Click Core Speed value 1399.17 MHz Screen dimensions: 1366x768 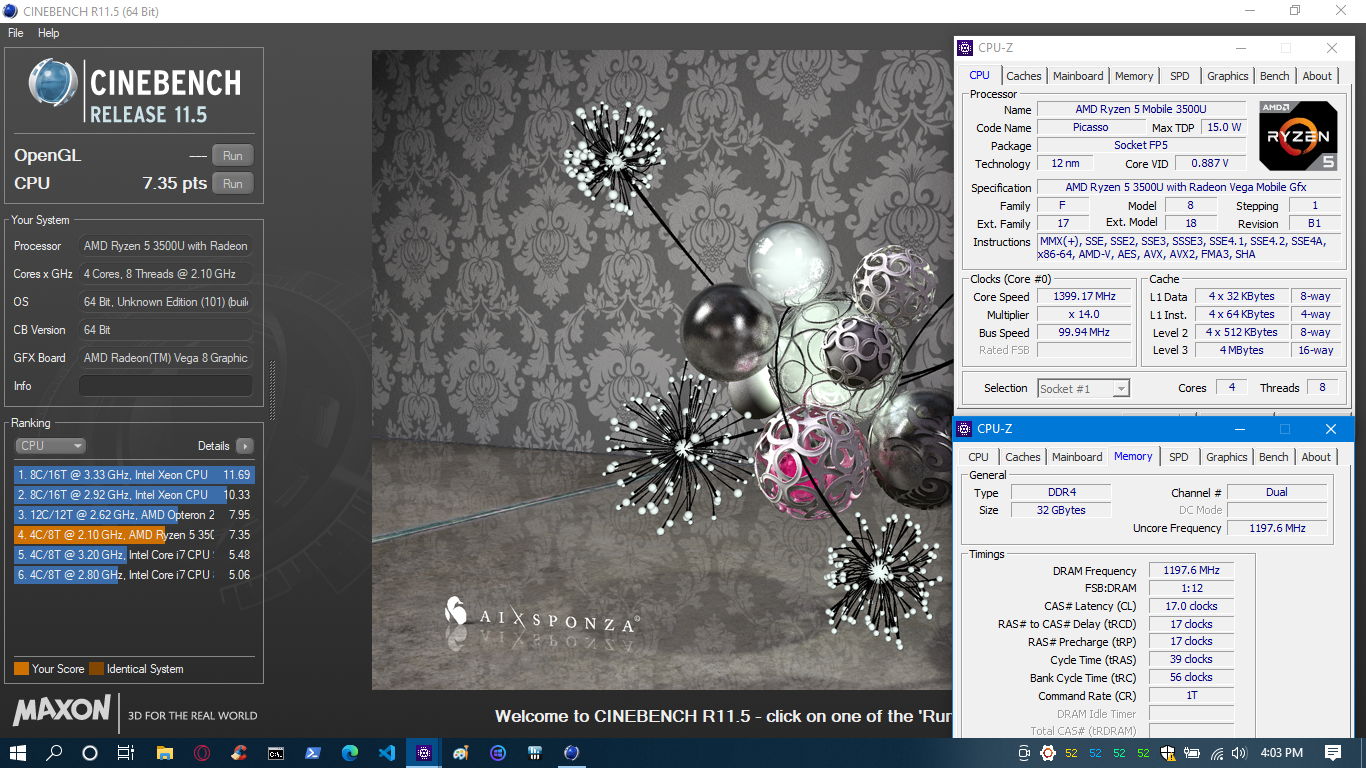coord(1084,297)
